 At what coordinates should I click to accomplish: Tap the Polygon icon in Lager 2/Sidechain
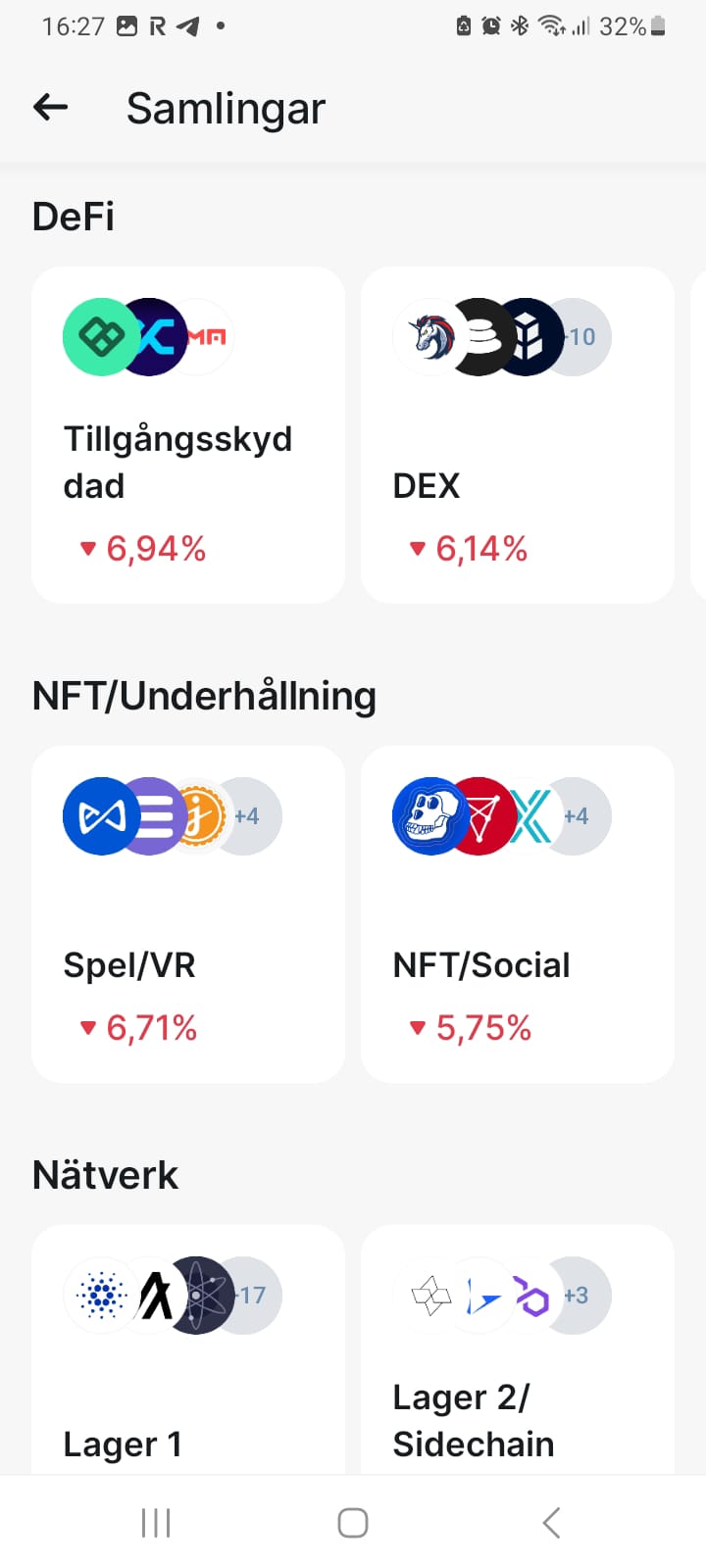tap(532, 1297)
